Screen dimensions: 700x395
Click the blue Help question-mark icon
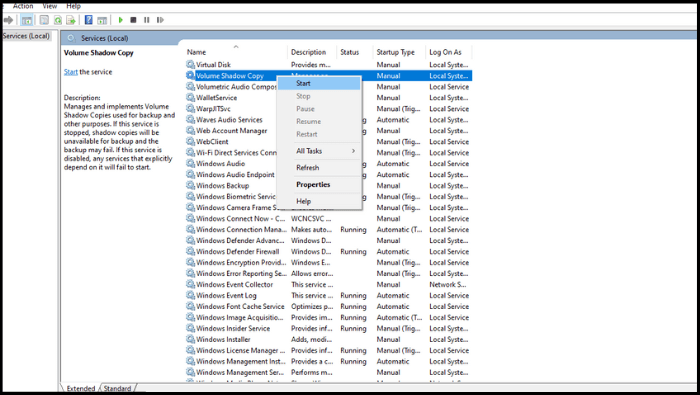(89, 20)
